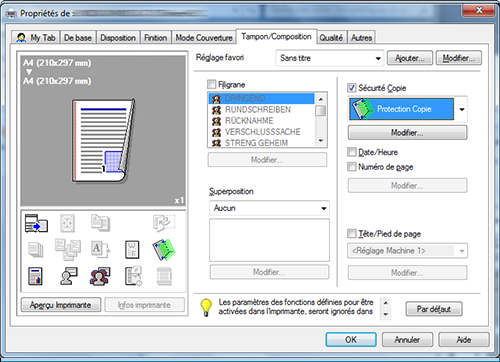Open the Qualité tab
This screenshot has height=362, width=500.
[x=331, y=38]
